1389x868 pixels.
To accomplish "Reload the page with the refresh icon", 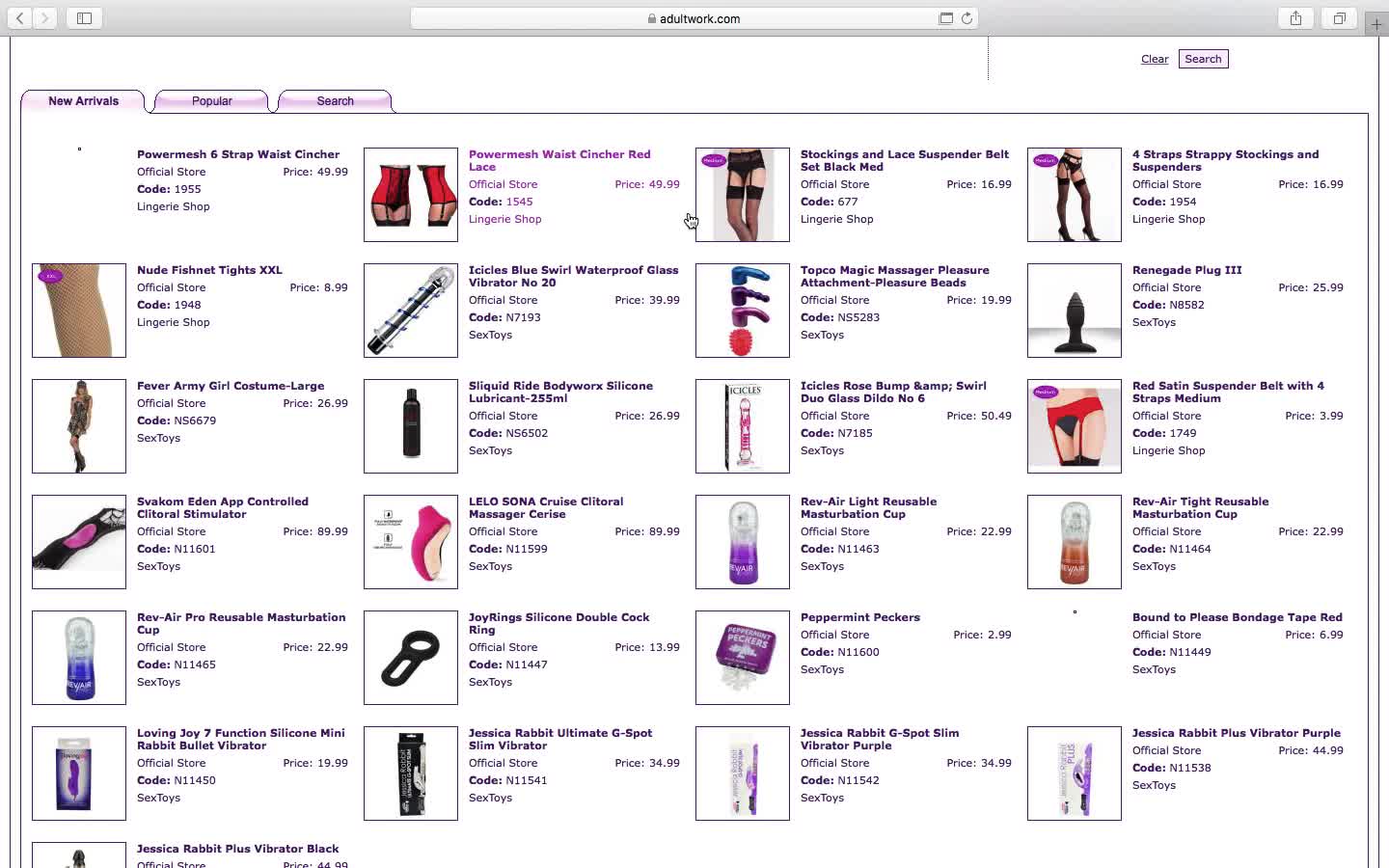I will pos(967,18).
